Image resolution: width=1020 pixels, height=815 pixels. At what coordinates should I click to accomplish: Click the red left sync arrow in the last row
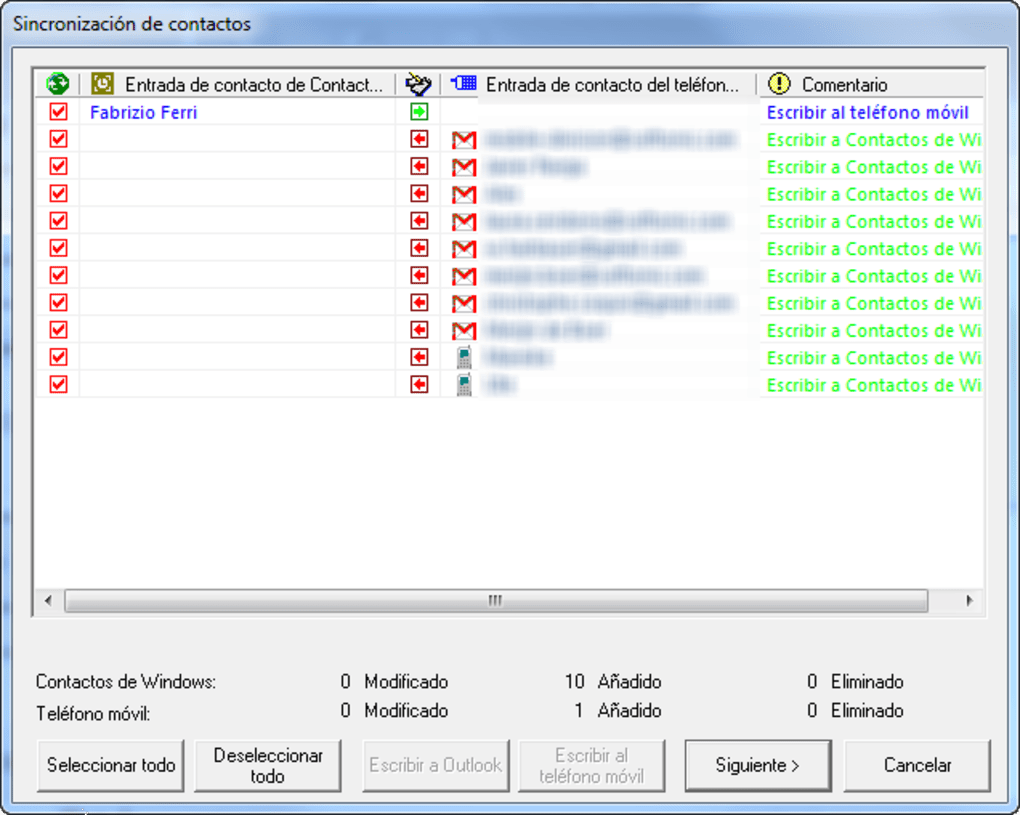click(420, 384)
